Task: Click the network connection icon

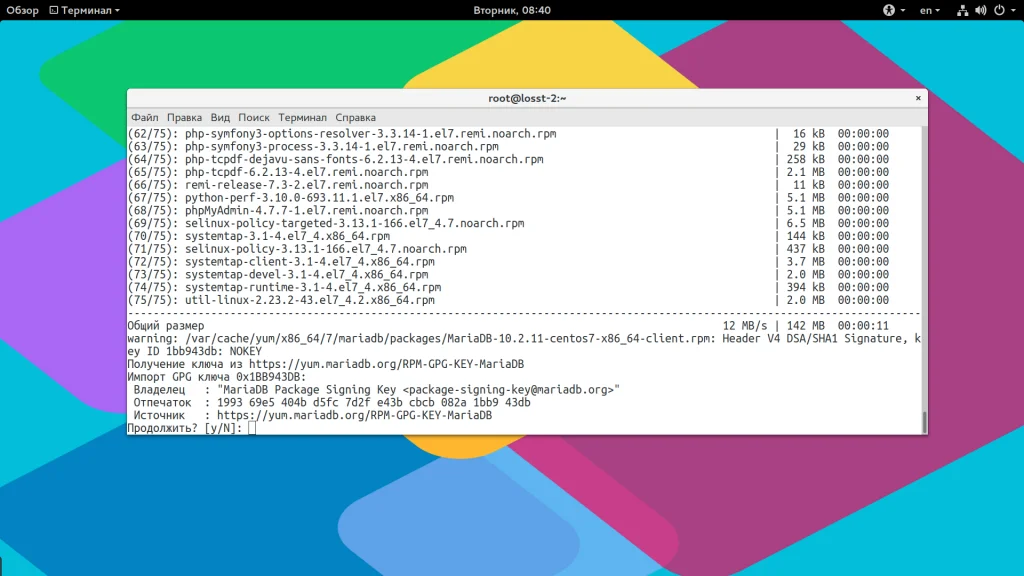Action: (x=963, y=10)
